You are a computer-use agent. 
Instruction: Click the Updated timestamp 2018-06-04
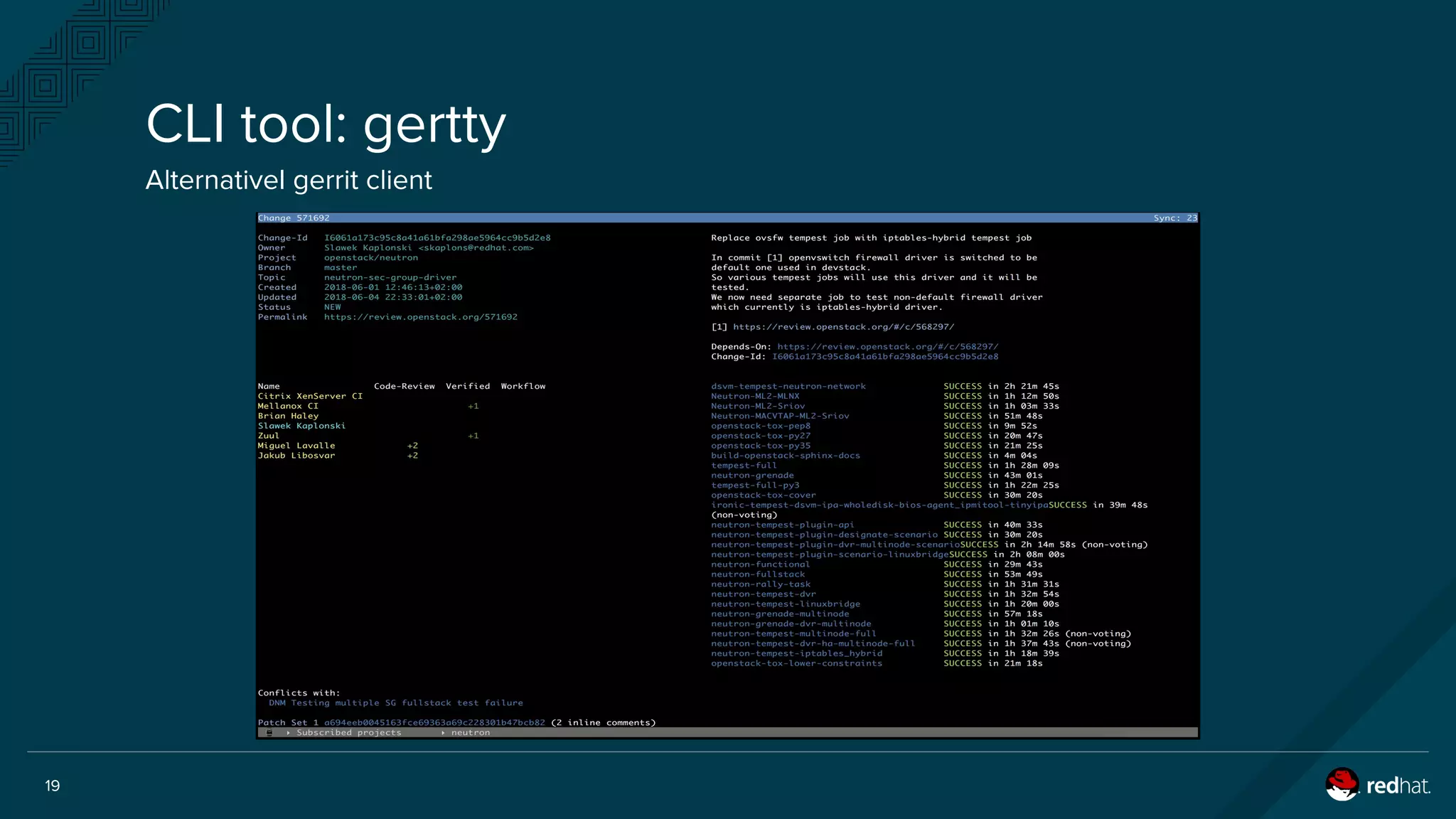[x=393, y=298]
